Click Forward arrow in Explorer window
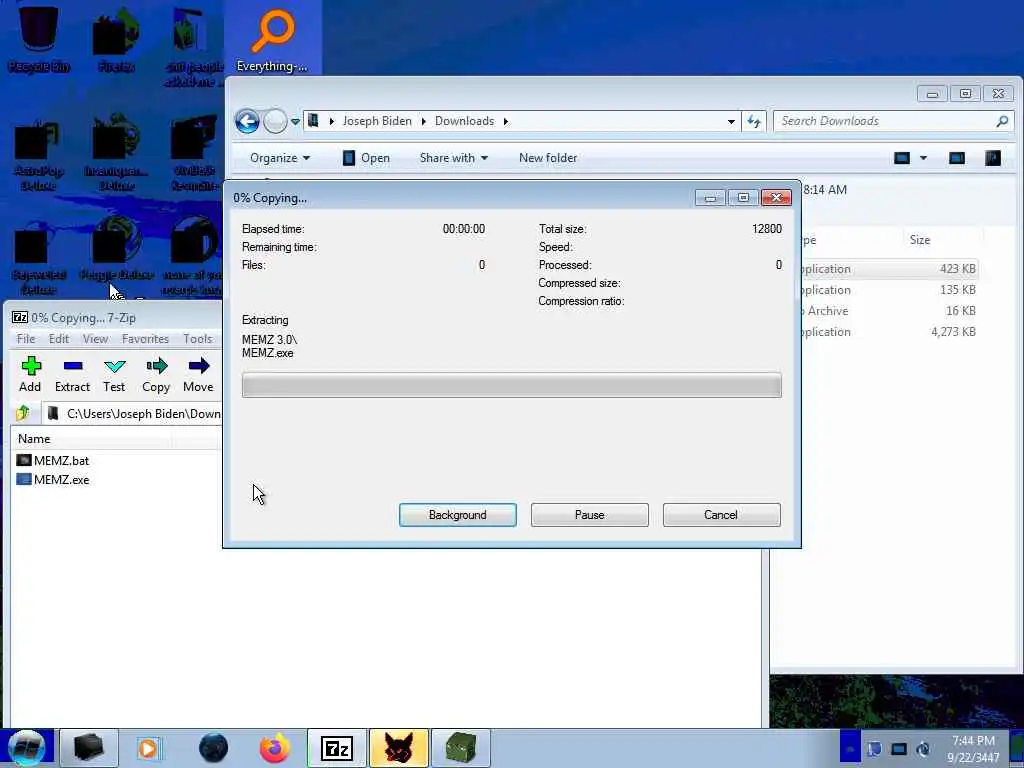 pyautogui.click(x=275, y=121)
